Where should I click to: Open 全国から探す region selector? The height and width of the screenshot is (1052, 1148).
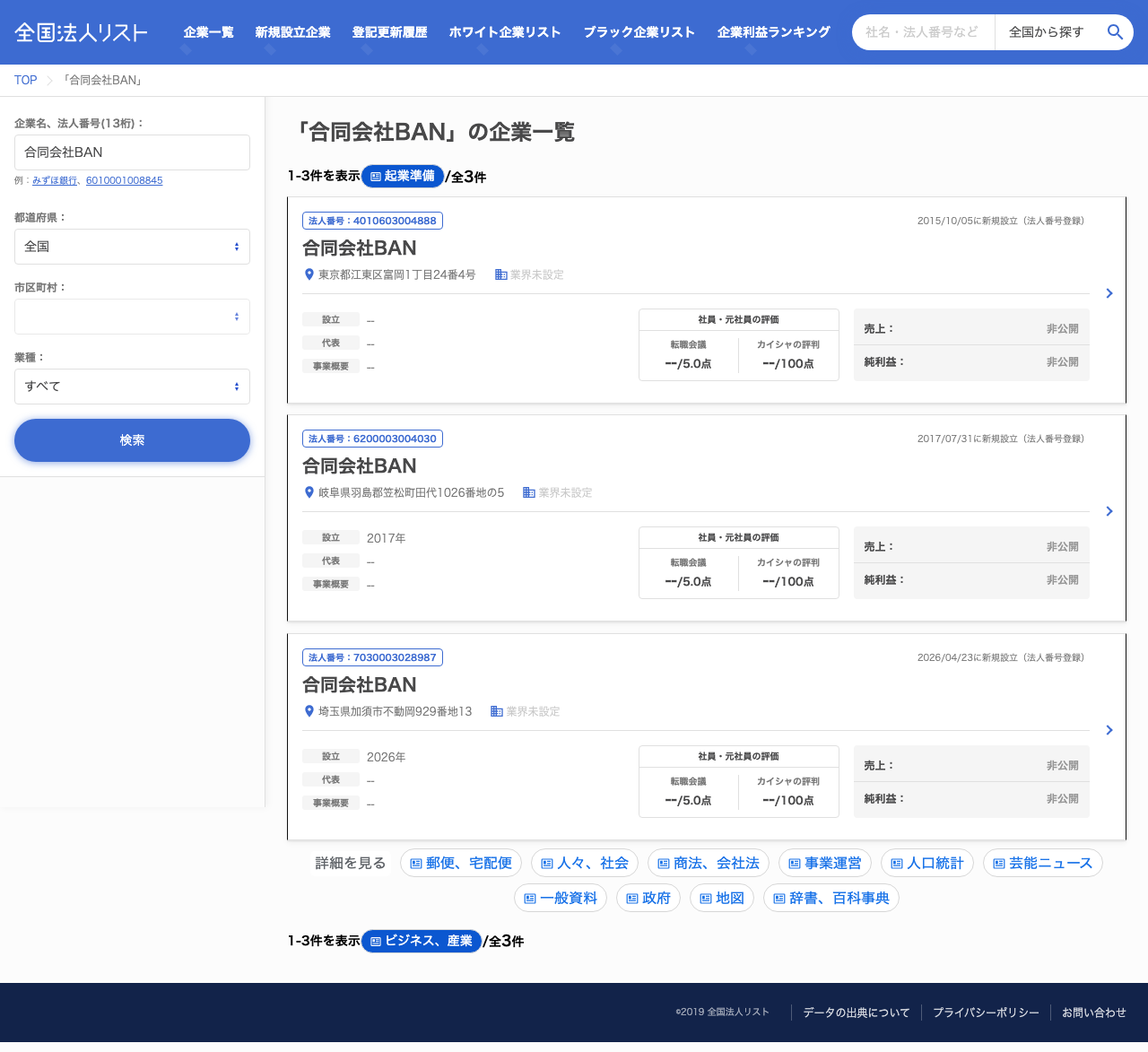[1046, 32]
